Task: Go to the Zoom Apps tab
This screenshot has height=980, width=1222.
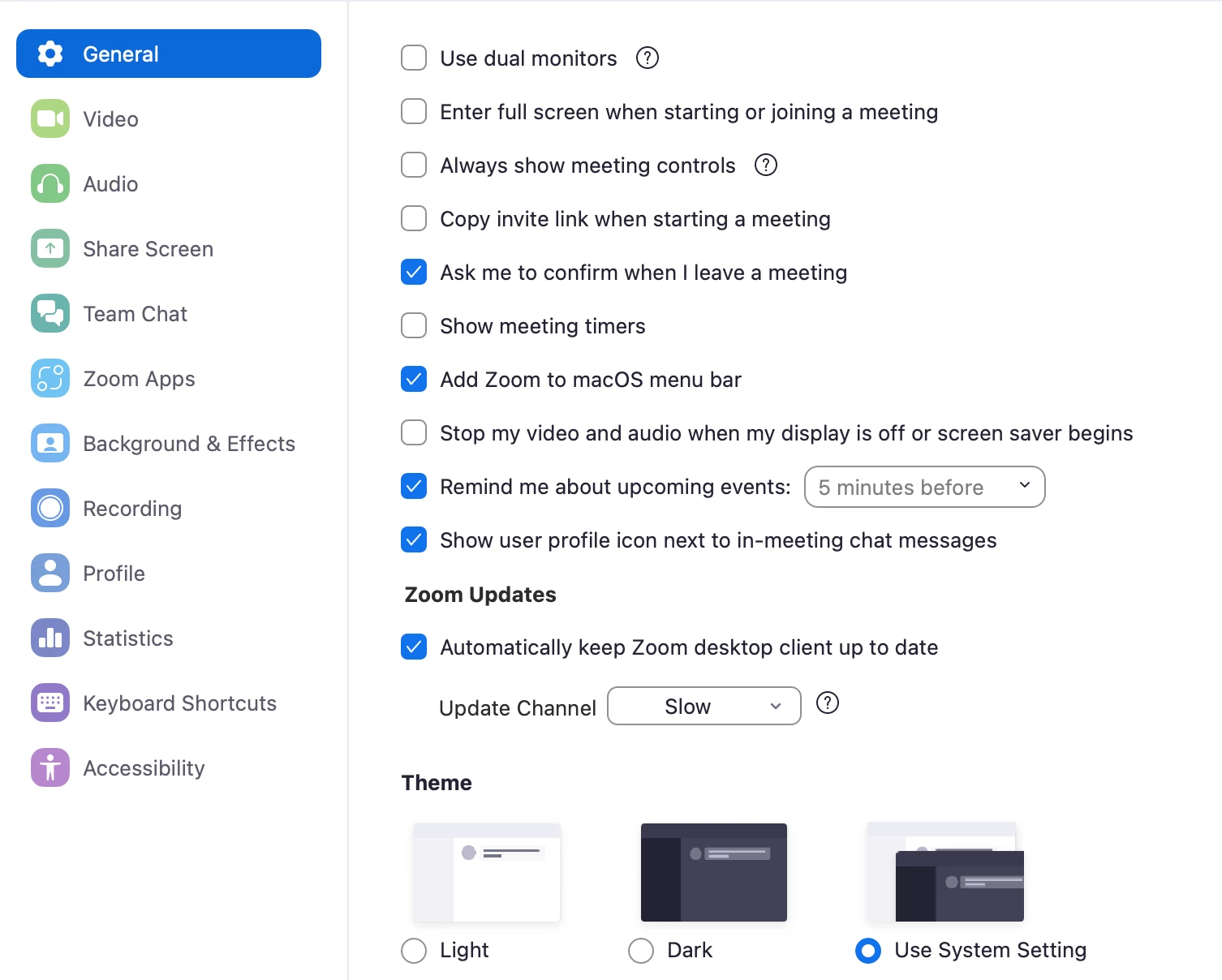Action: point(169,378)
